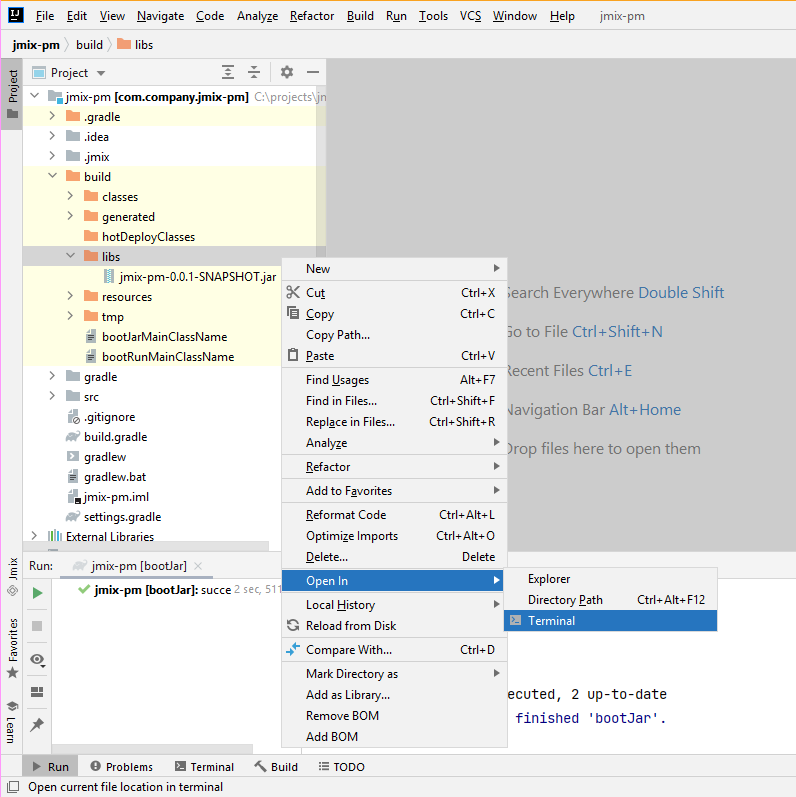Viewport: 796px width, 797px height.
Task: Open the VCS menu
Action: (470, 16)
